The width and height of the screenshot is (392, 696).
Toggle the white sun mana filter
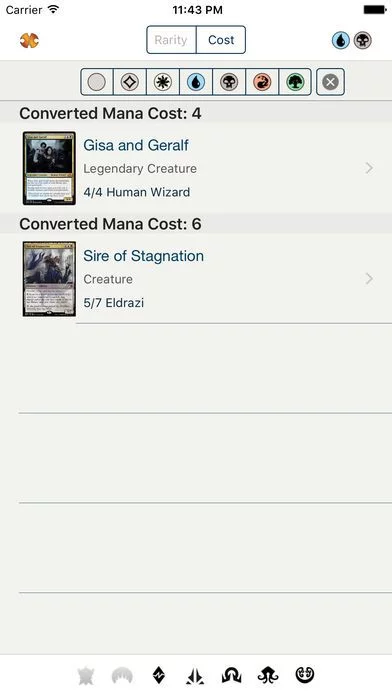click(163, 82)
